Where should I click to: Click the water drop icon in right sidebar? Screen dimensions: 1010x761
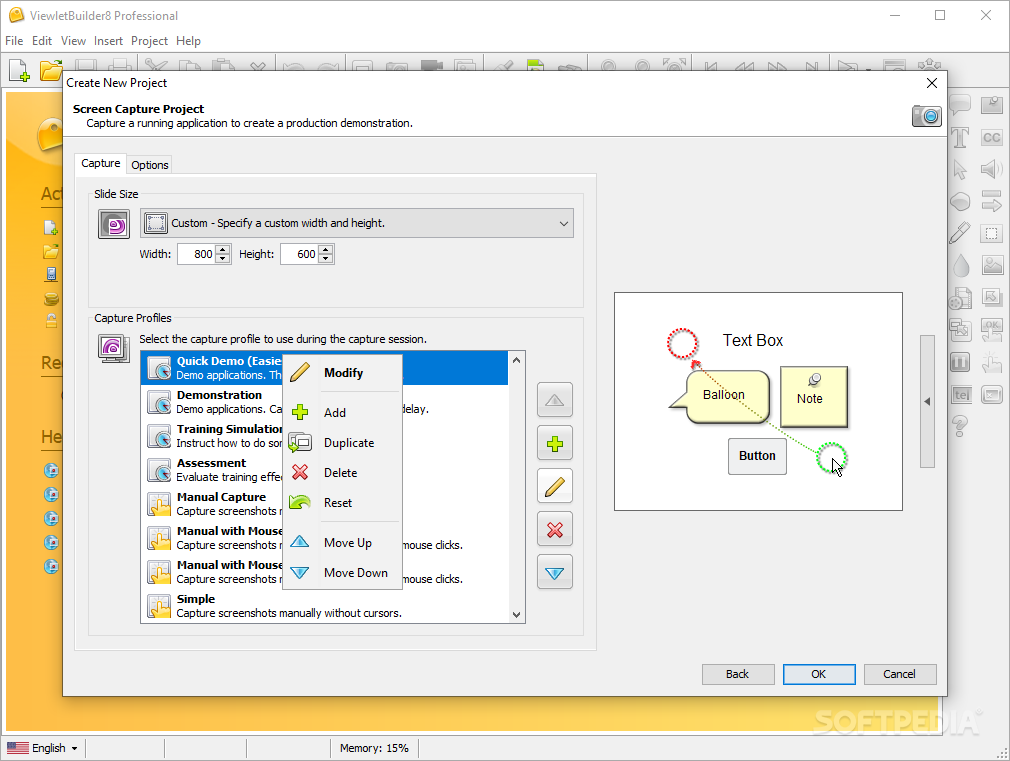pyautogui.click(x=960, y=265)
